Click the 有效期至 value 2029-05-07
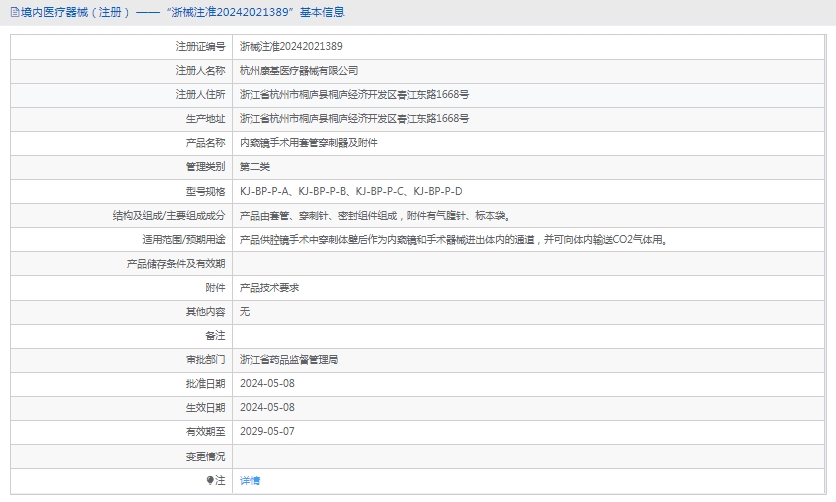The image size is (836, 502). click(267, 431)
